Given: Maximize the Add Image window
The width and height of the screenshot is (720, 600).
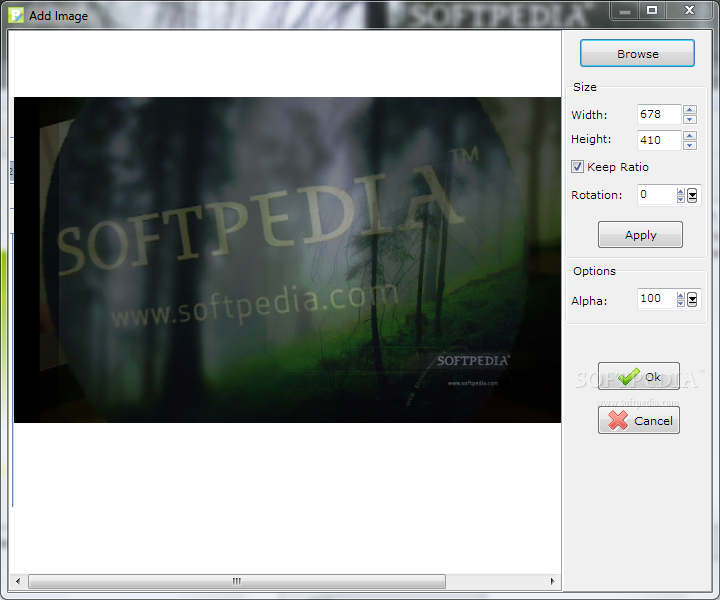Looking at the screenshot, I should (x=652, y=10).
